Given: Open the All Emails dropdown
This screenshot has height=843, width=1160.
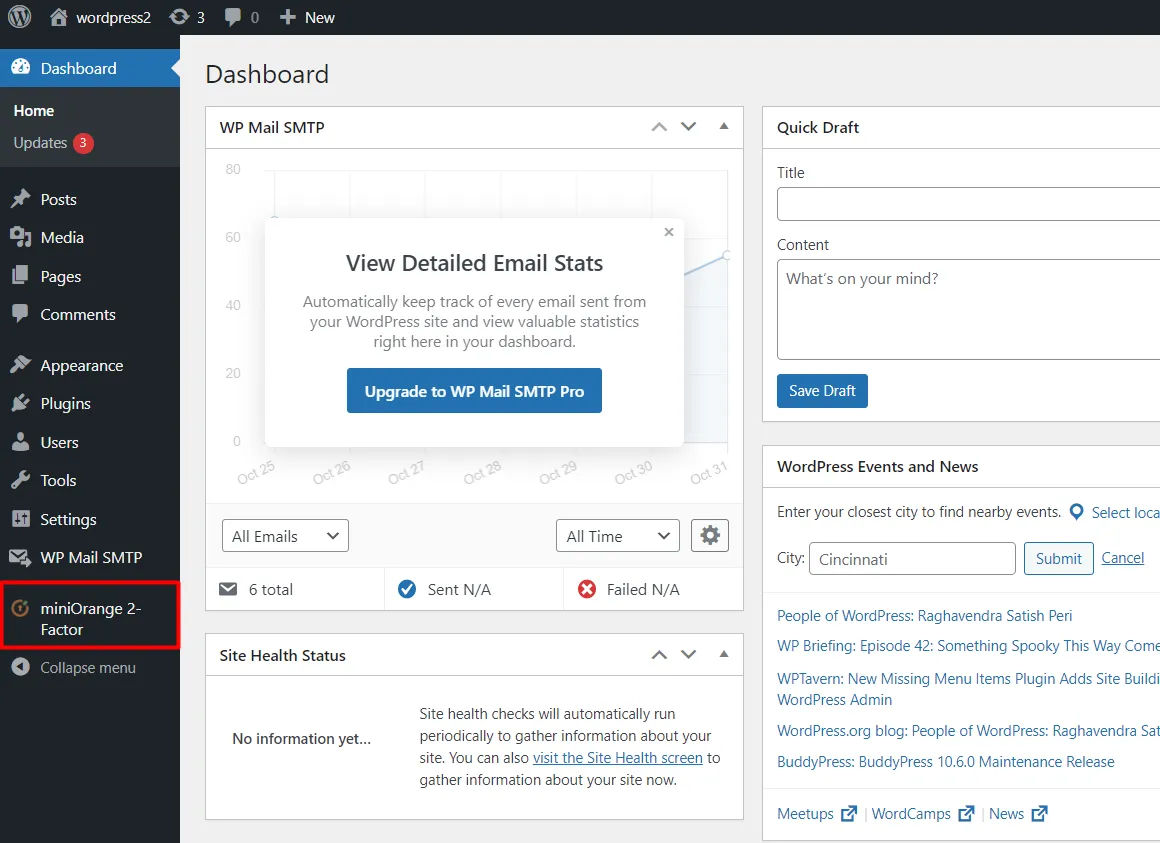Looking at the screenshot, I should pos(285,536).
